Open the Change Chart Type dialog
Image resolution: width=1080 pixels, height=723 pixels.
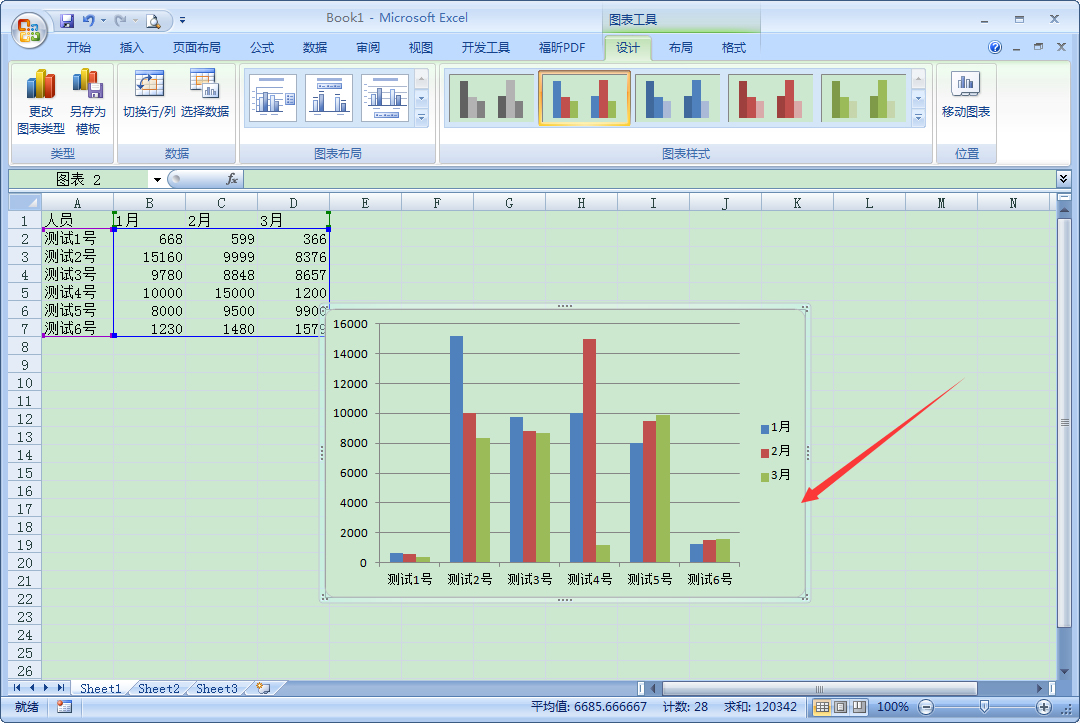[x=40, y=97]
